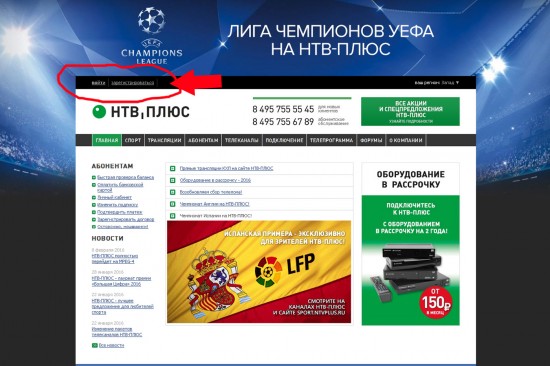Open news about best offer for sports fans
Screen dimensions: 550x366
pyautogui.click(x=123, y=306)
